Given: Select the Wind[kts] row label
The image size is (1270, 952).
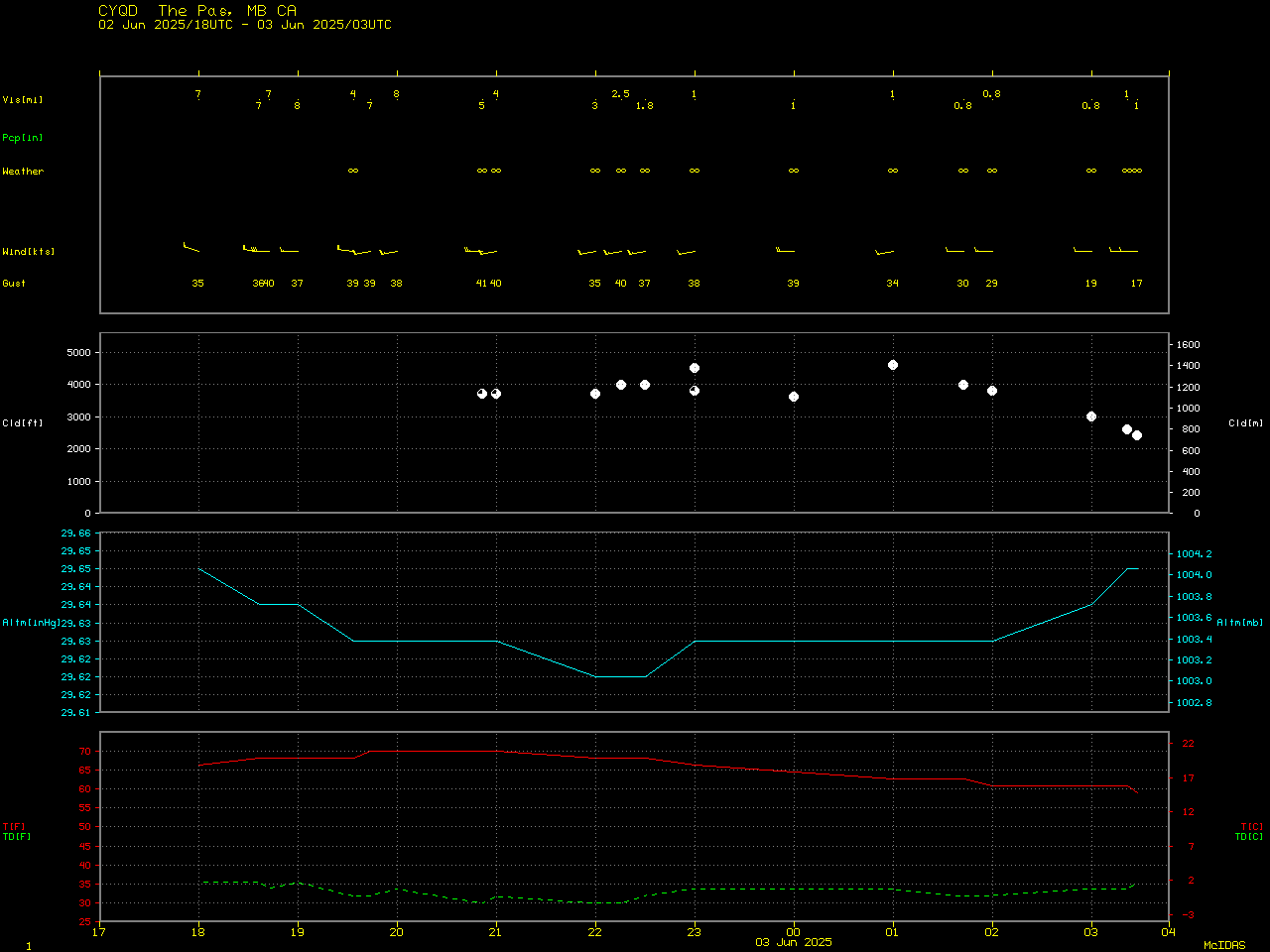Looking at the screenshot, I should coord(29,252).
